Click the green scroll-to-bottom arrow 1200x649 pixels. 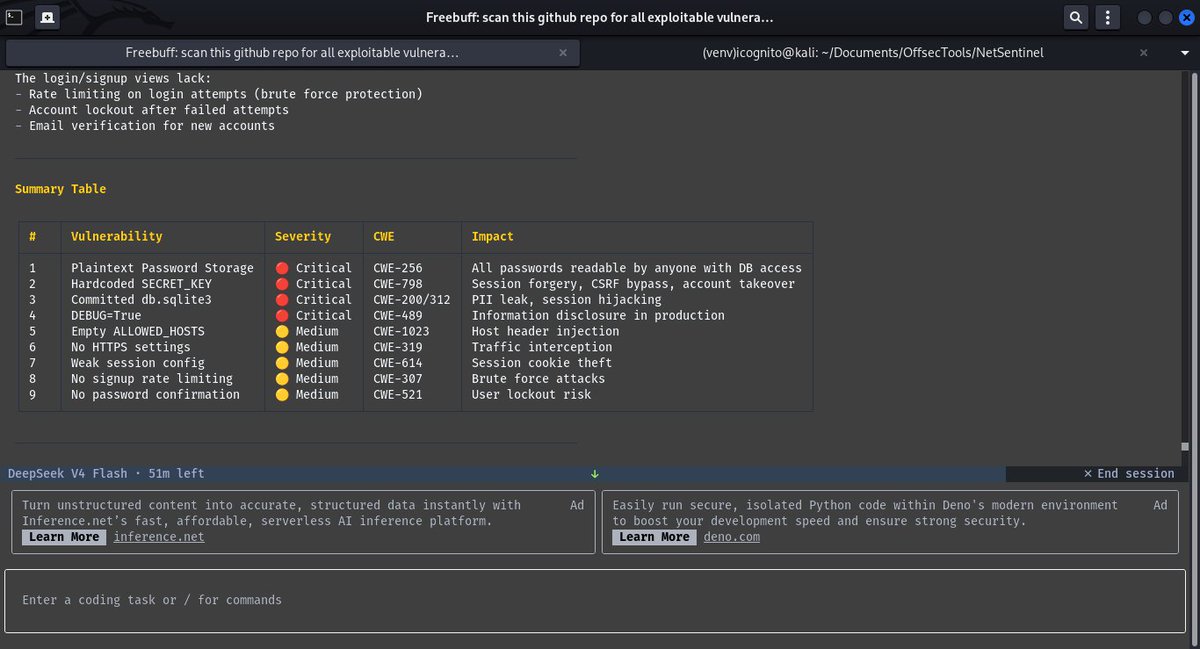click(x=595, y=473)
